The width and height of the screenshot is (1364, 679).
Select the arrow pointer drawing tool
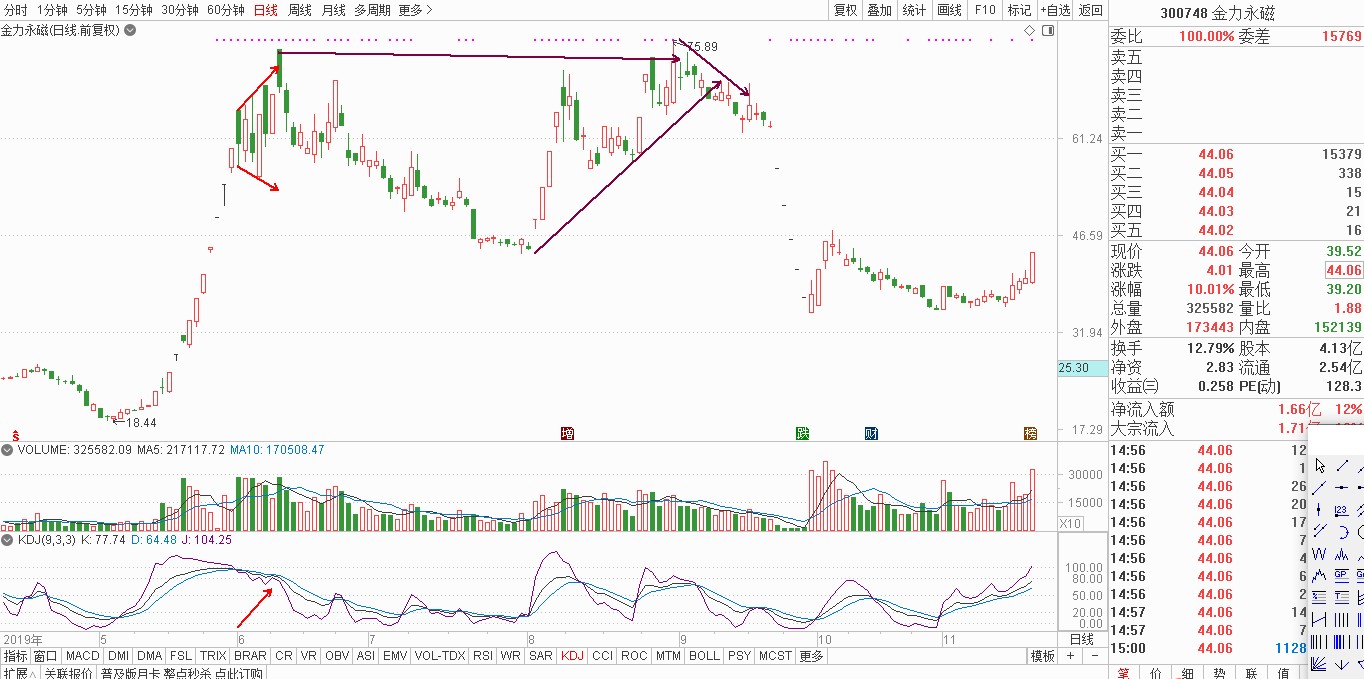(x=1320, y=465)
